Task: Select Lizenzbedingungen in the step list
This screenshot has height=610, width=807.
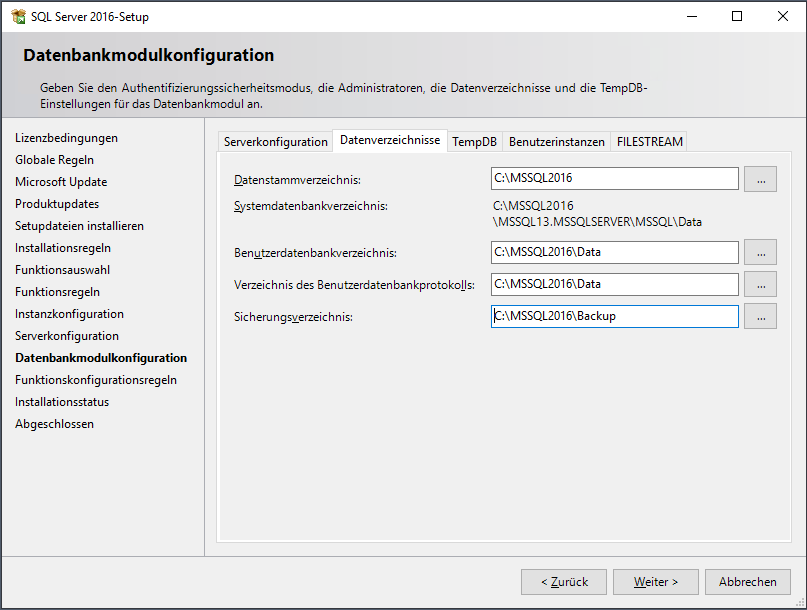Action: (66, 138)
